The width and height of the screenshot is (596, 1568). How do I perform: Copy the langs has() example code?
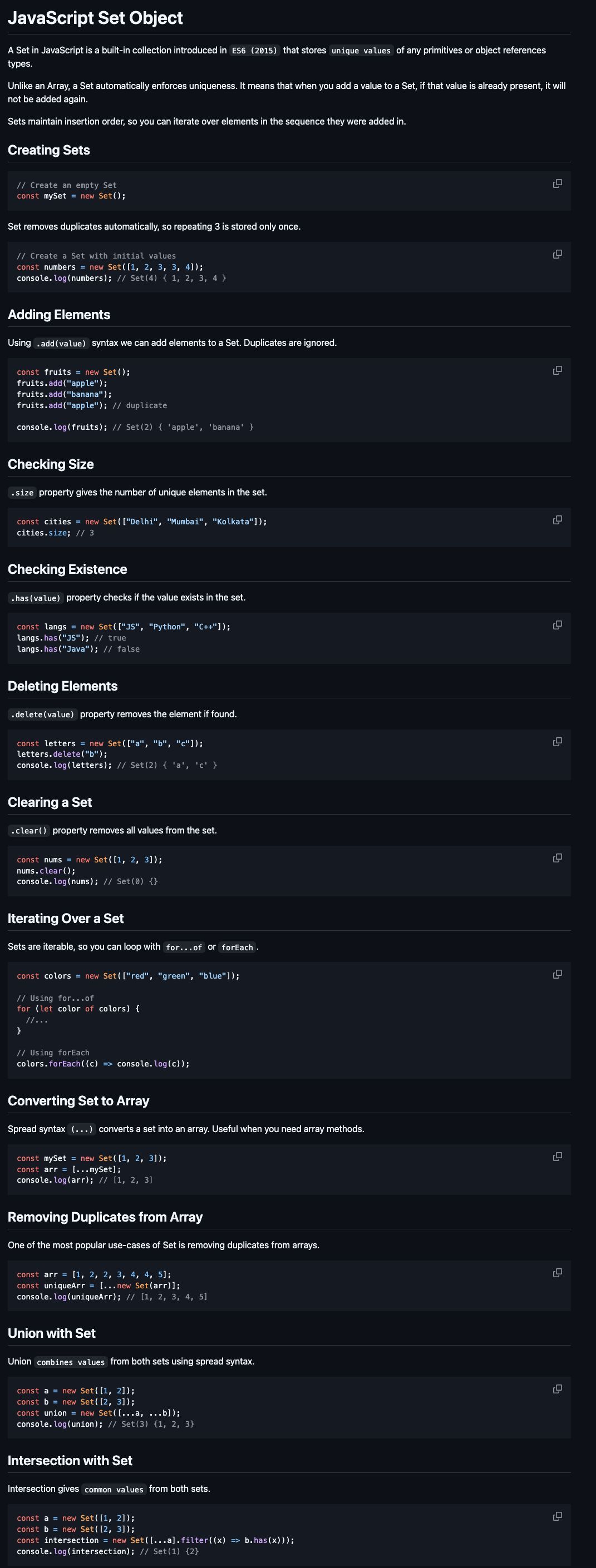click(557, 625)
